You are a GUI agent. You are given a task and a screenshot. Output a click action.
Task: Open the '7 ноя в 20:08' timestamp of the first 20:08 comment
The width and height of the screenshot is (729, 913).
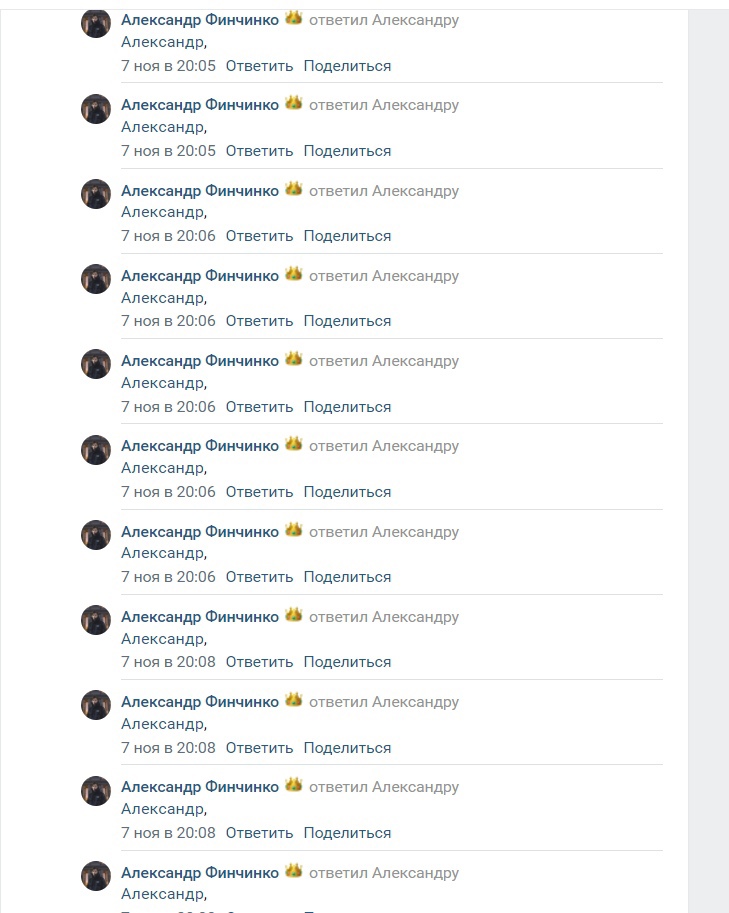pos(168,662)
